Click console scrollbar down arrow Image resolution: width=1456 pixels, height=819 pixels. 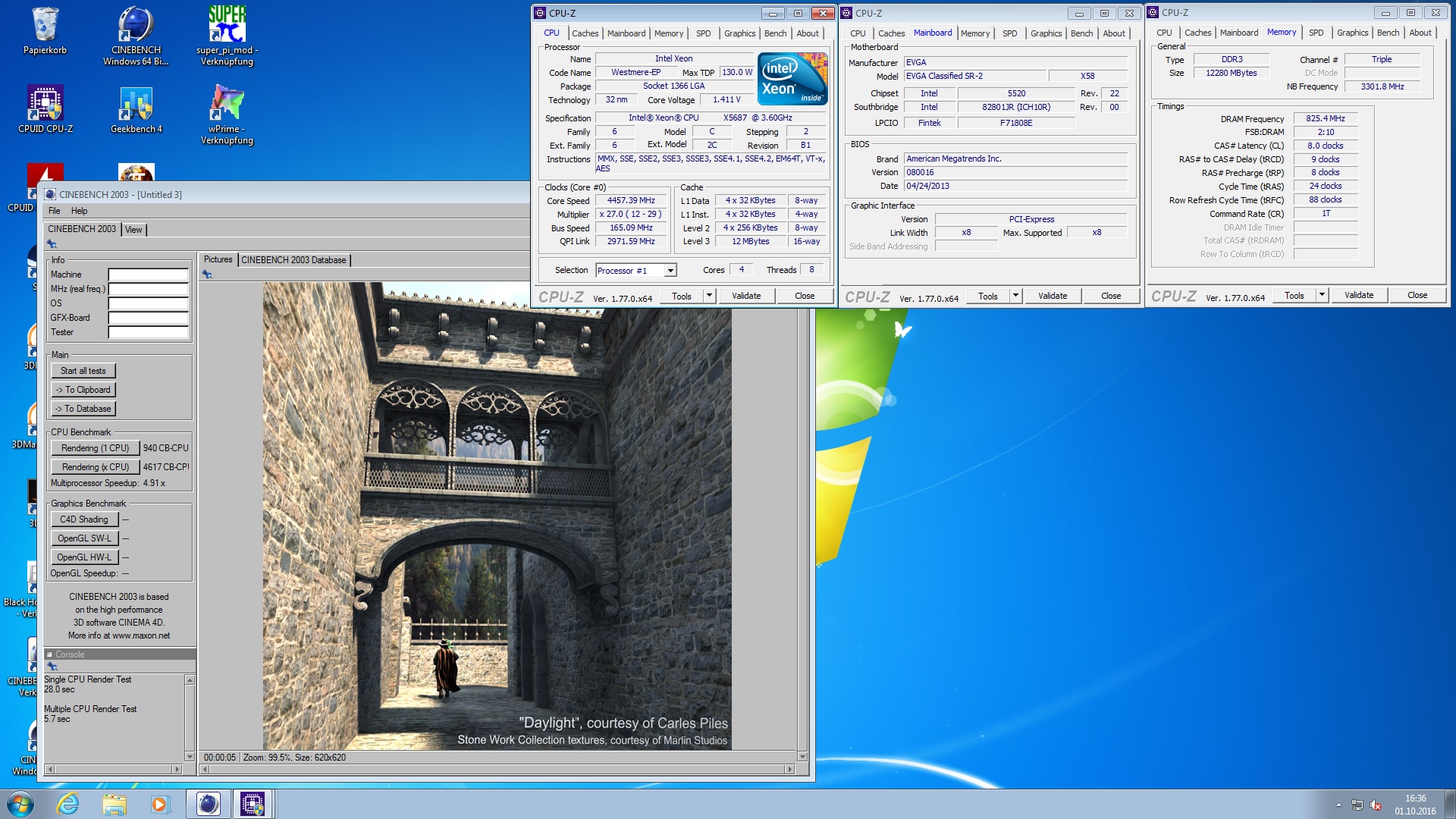(x=190, y=756)
